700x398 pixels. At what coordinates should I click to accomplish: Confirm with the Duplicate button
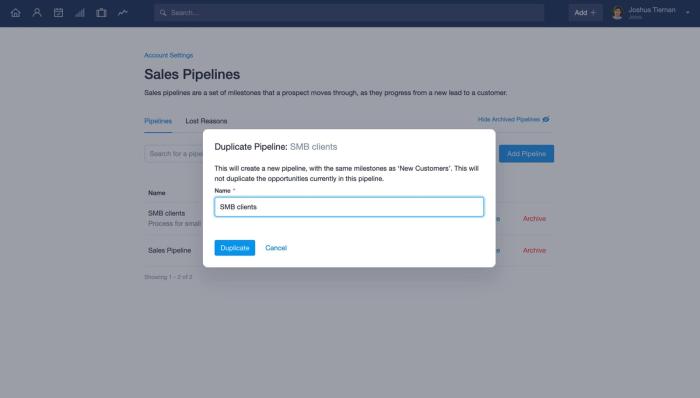tap(235, 248)
